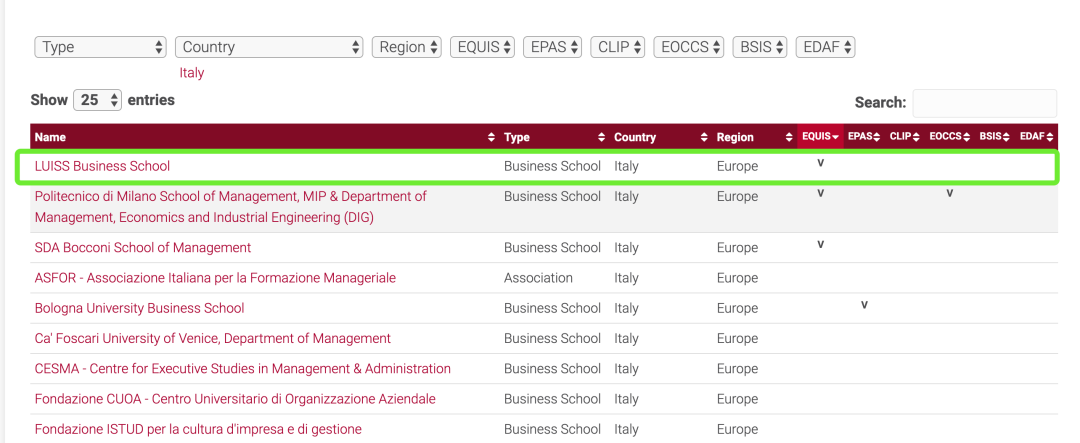The image size is (1080, 443).
Task: Open the EOCCS filter dropdown
Action: pos(689,47)
